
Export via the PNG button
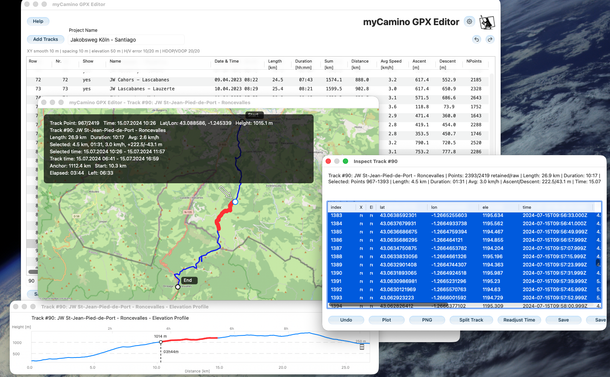pyautogui.click(x=427, y=320)
